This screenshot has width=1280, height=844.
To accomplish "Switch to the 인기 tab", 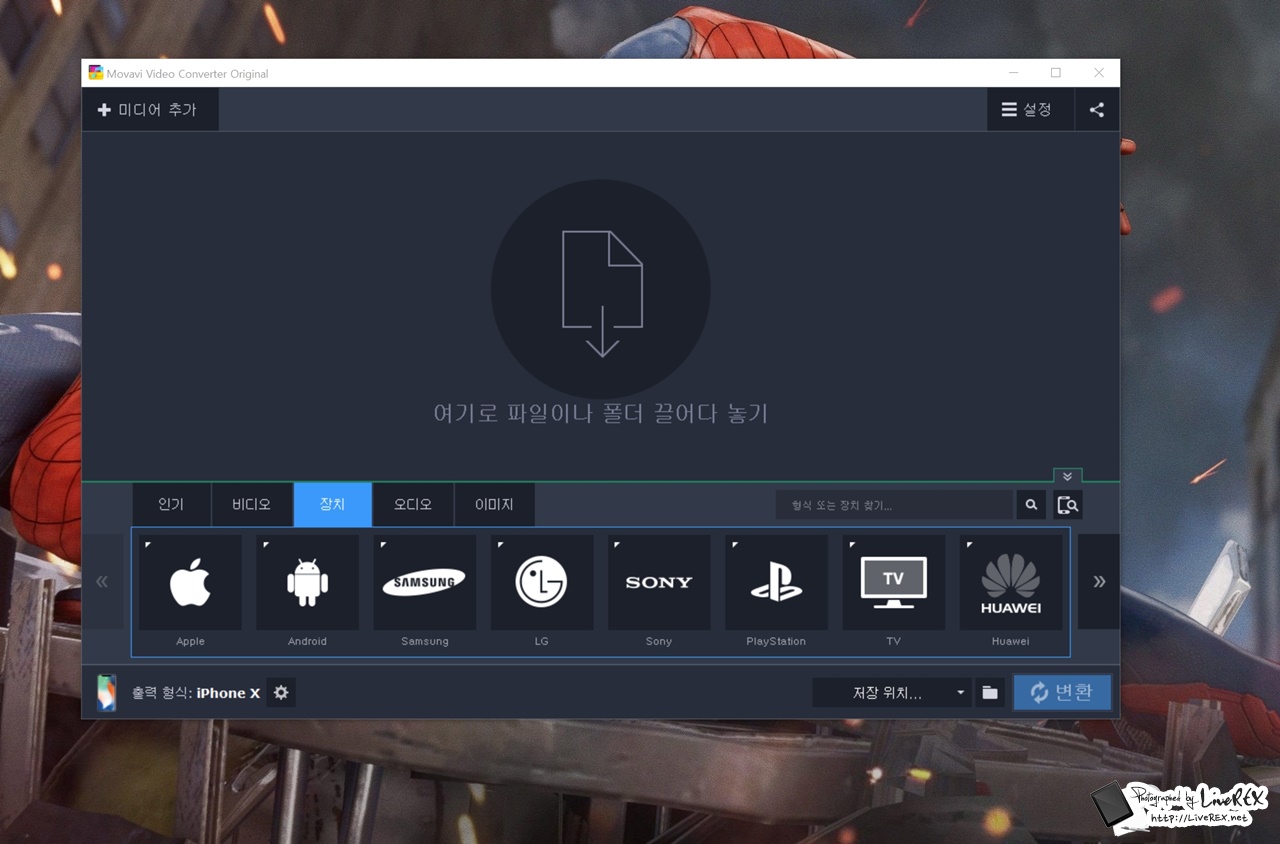I will click(x=171, y=504).
